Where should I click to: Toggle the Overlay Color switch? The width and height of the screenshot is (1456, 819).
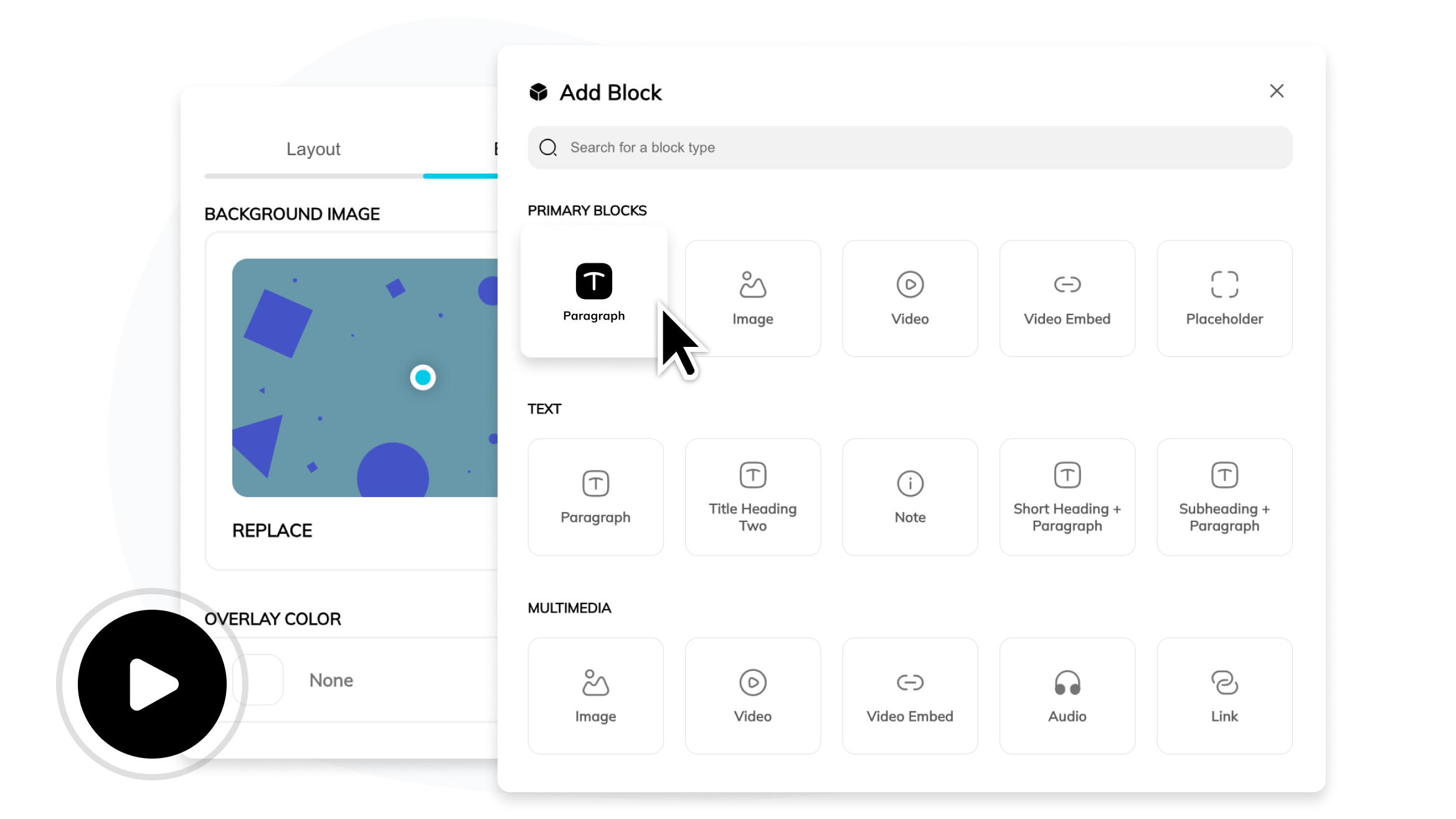pyautogui.click(x=257, y=680)
